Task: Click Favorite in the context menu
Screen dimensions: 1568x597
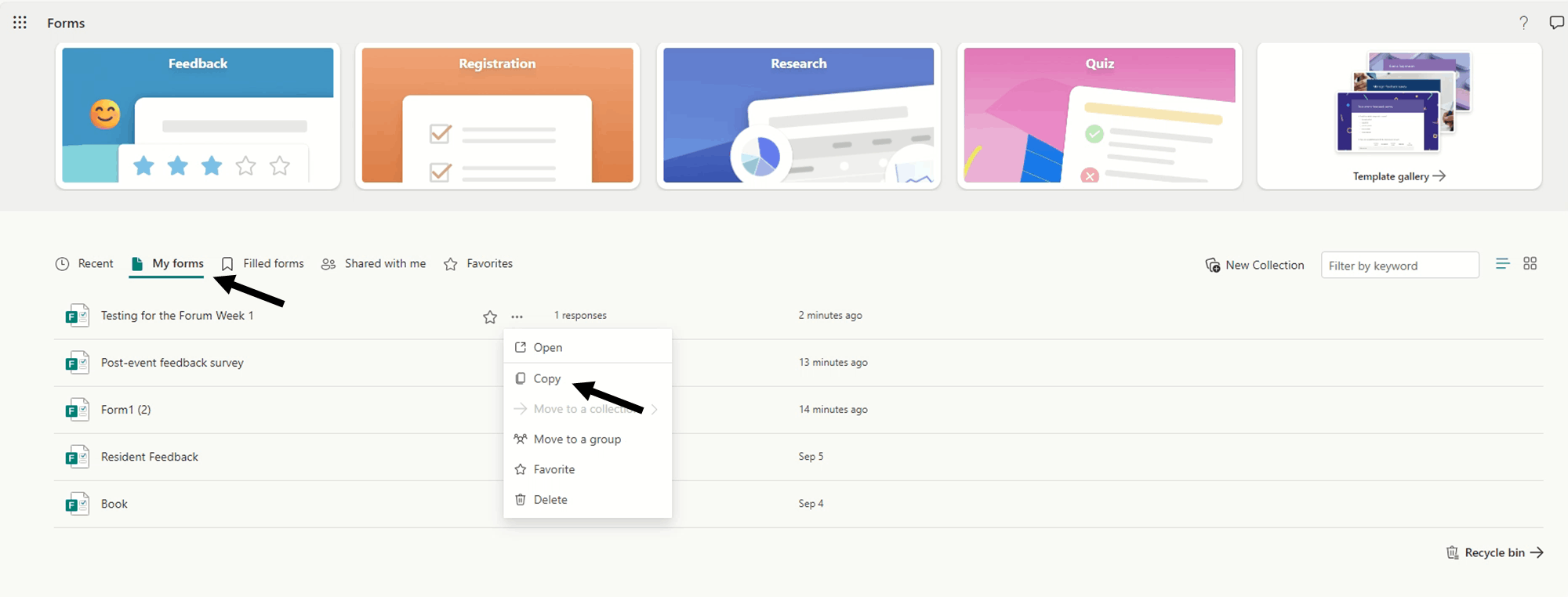Action: (x=587, y=469)
